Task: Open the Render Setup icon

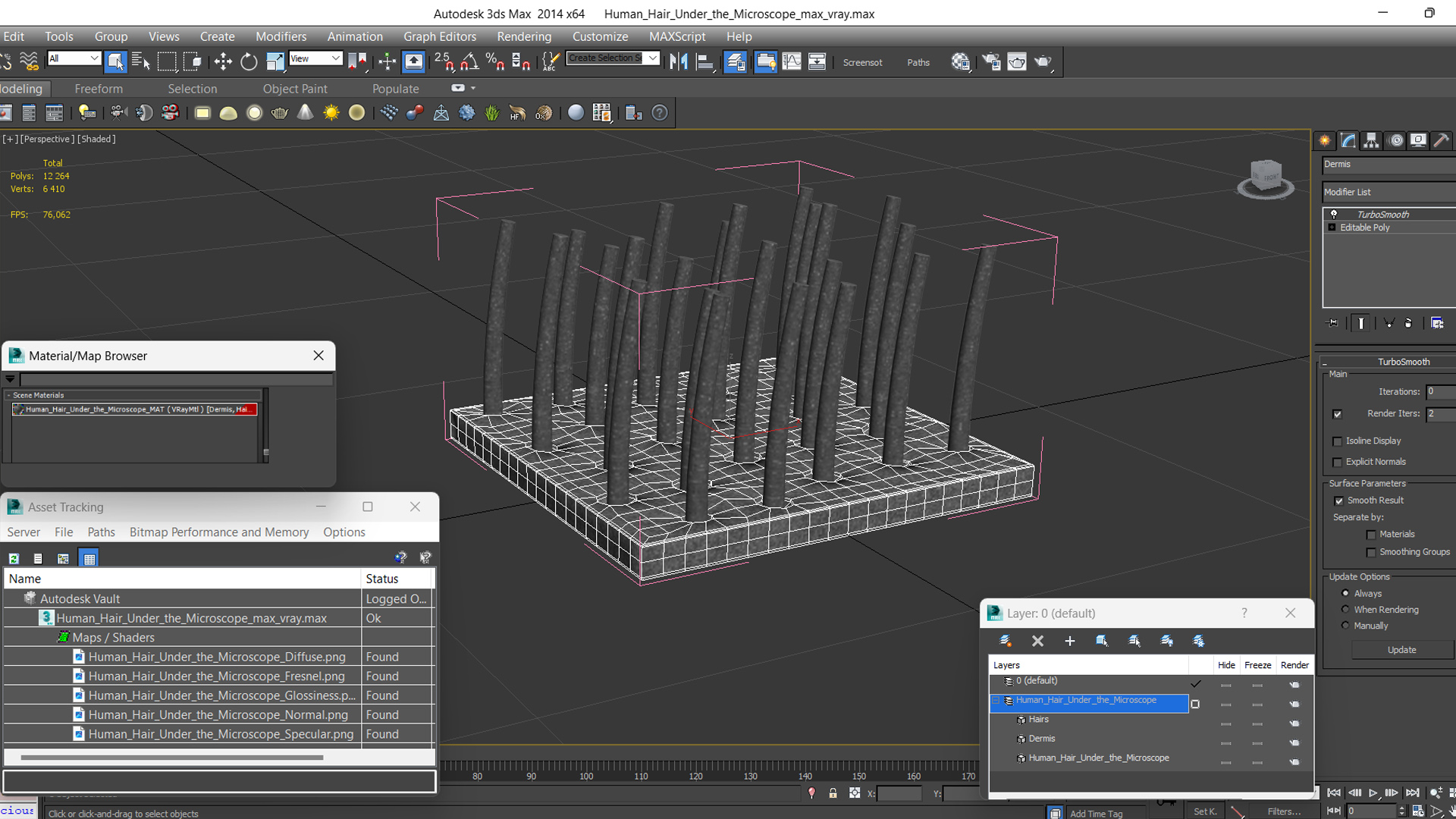Action: [x=991, y=61]
